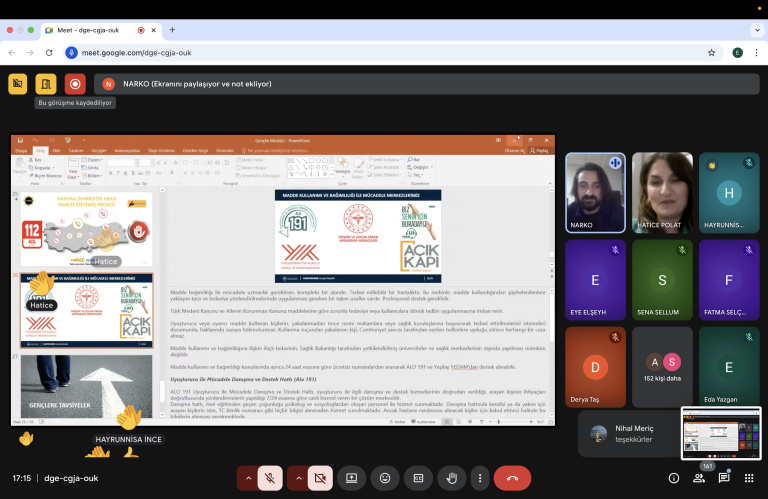Unmute the microphone in Meet toolbar
This screenshot has height=499, width=768.
268,478
